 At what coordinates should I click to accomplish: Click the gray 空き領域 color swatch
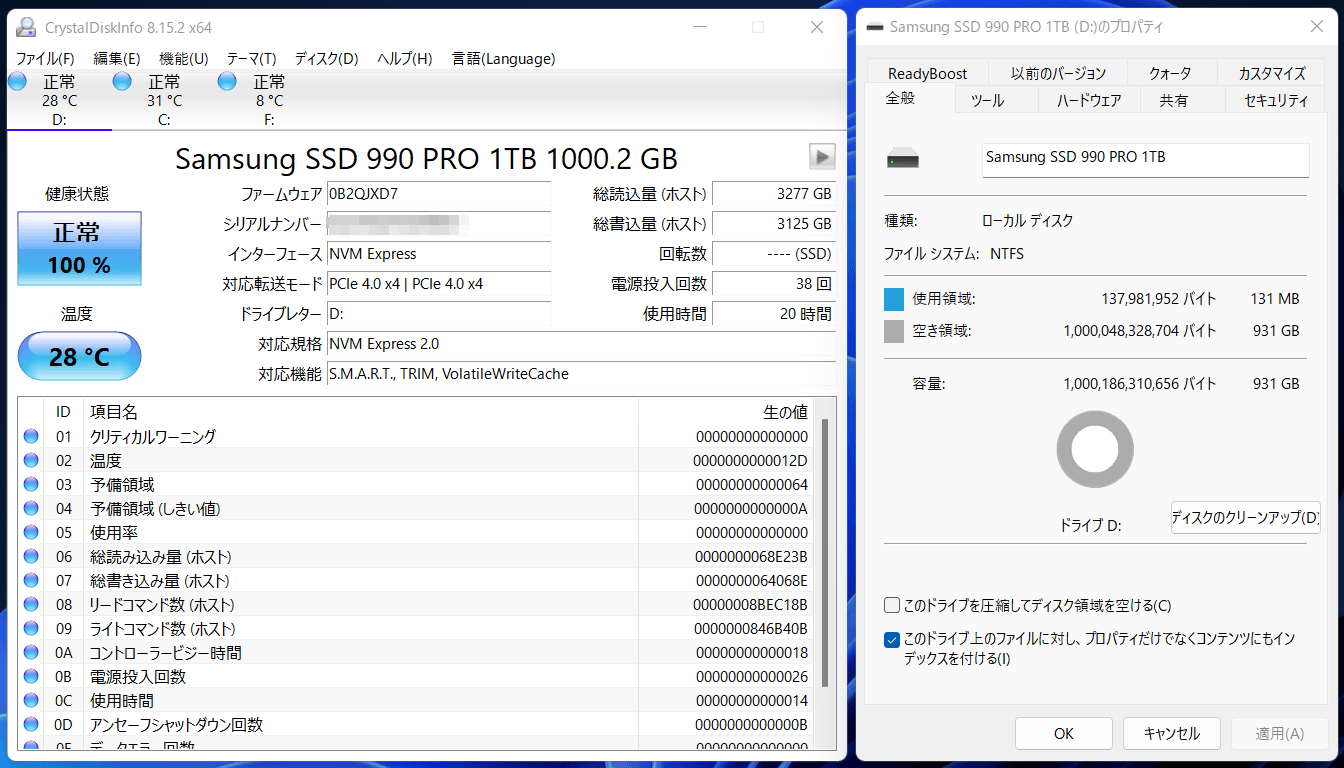click(894, 331)
